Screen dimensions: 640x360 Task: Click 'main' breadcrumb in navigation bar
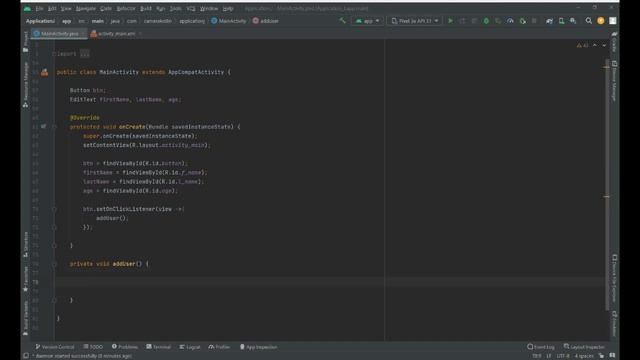coord(98,21)
